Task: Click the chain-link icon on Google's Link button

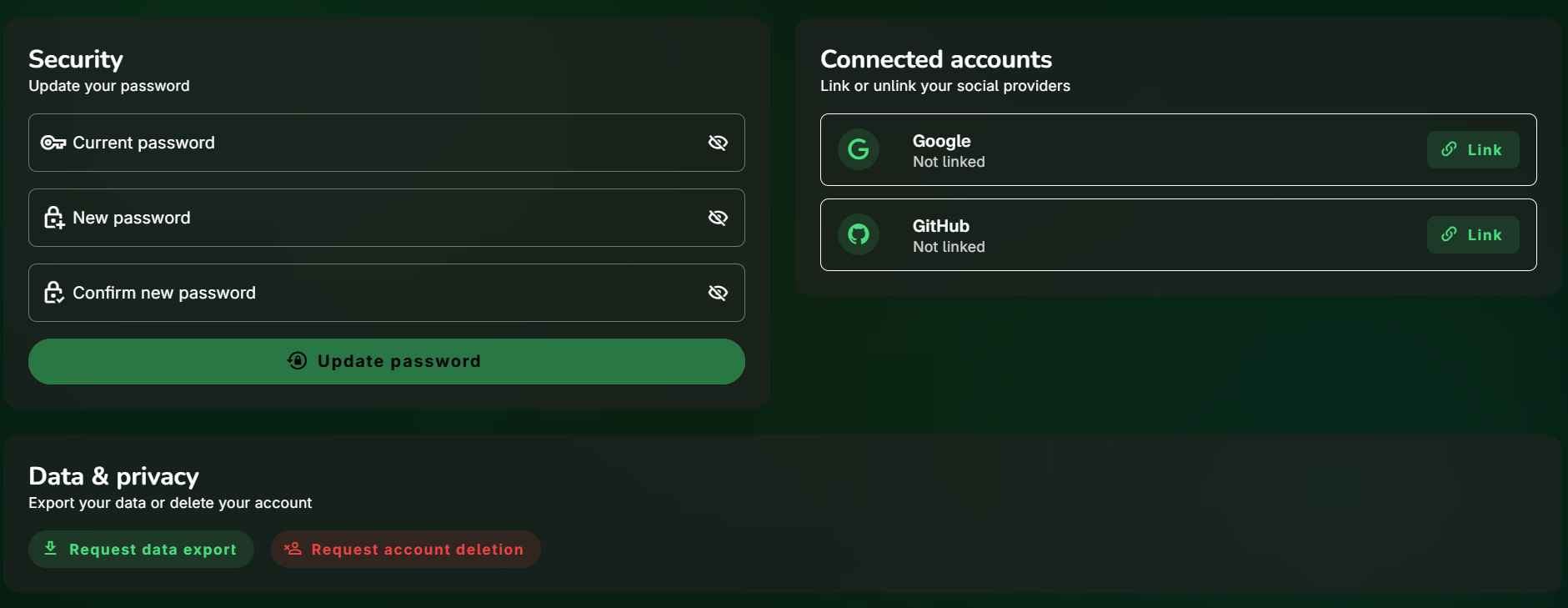Action: point(1449,150)
